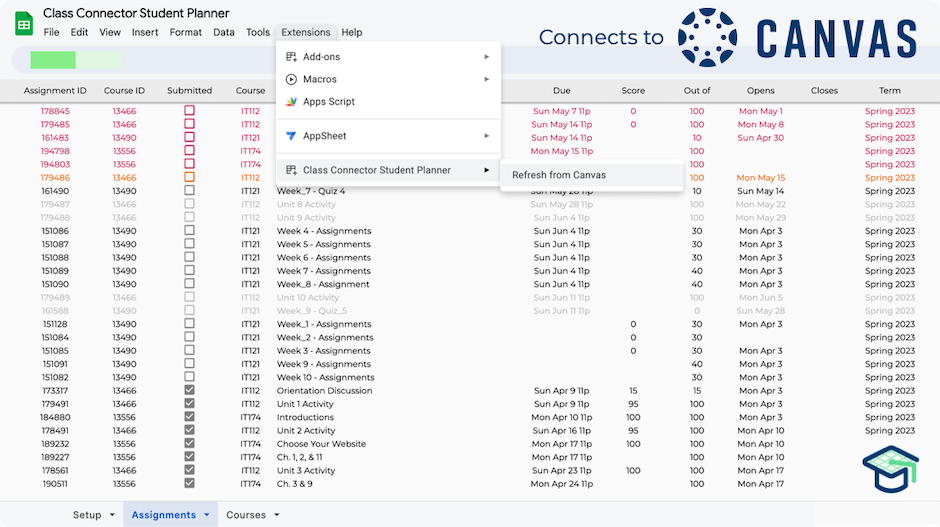Choose Macros from the Extensions menu
Viewport: 940px width, 527px height.
[388, 79]
